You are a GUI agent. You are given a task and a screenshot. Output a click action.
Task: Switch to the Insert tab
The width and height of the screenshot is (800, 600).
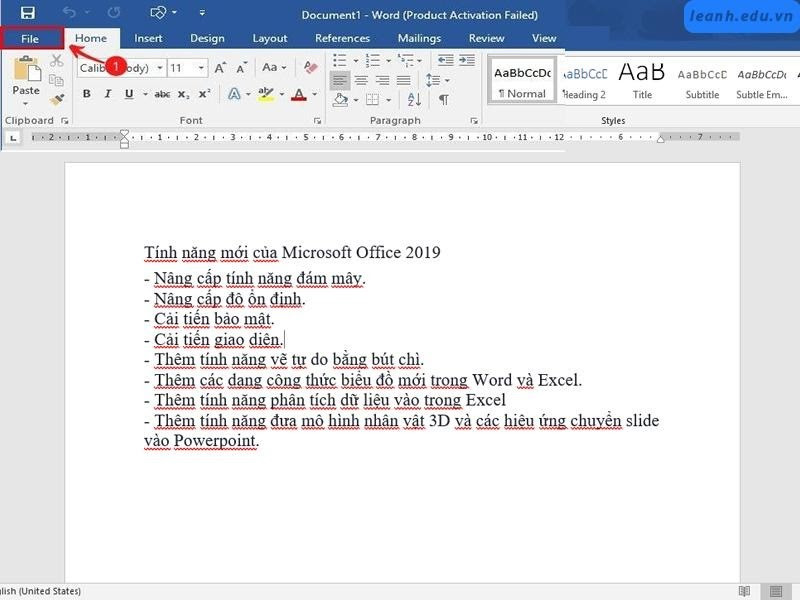click(x=148, y=38)
